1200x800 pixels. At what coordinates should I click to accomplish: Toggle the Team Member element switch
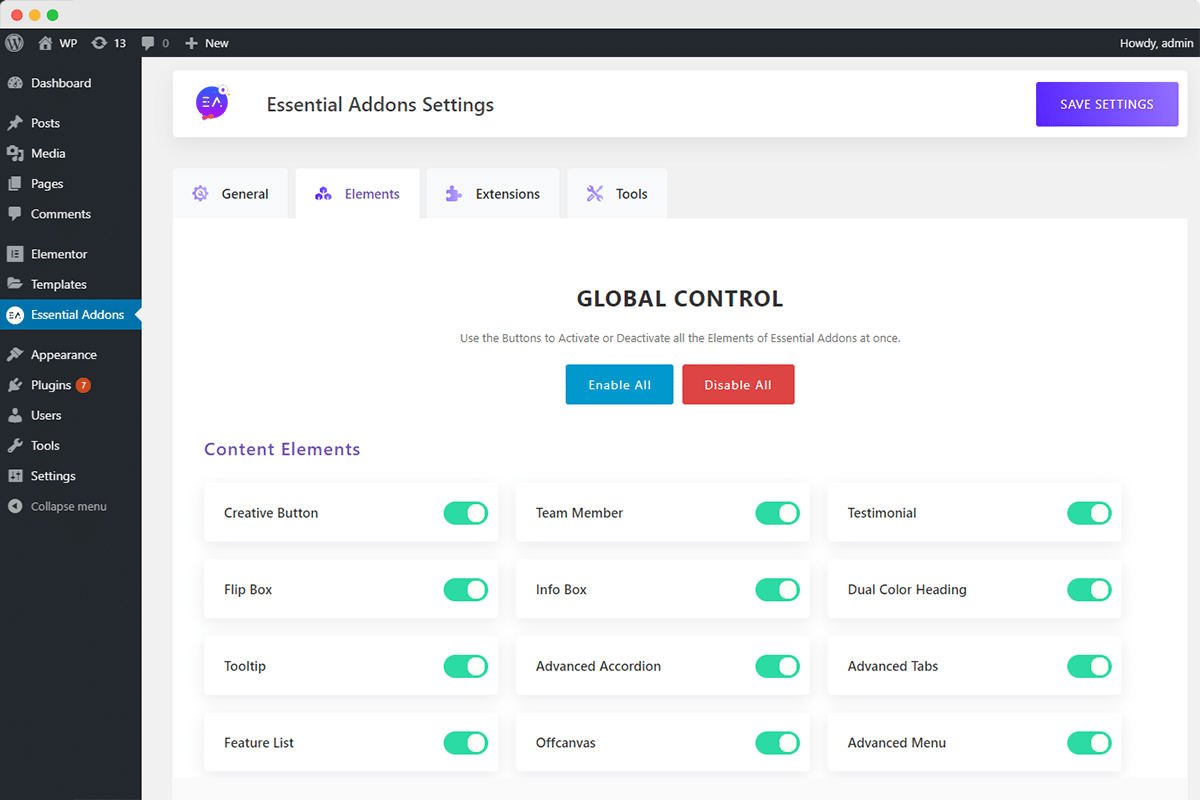[x=778, y=513]
